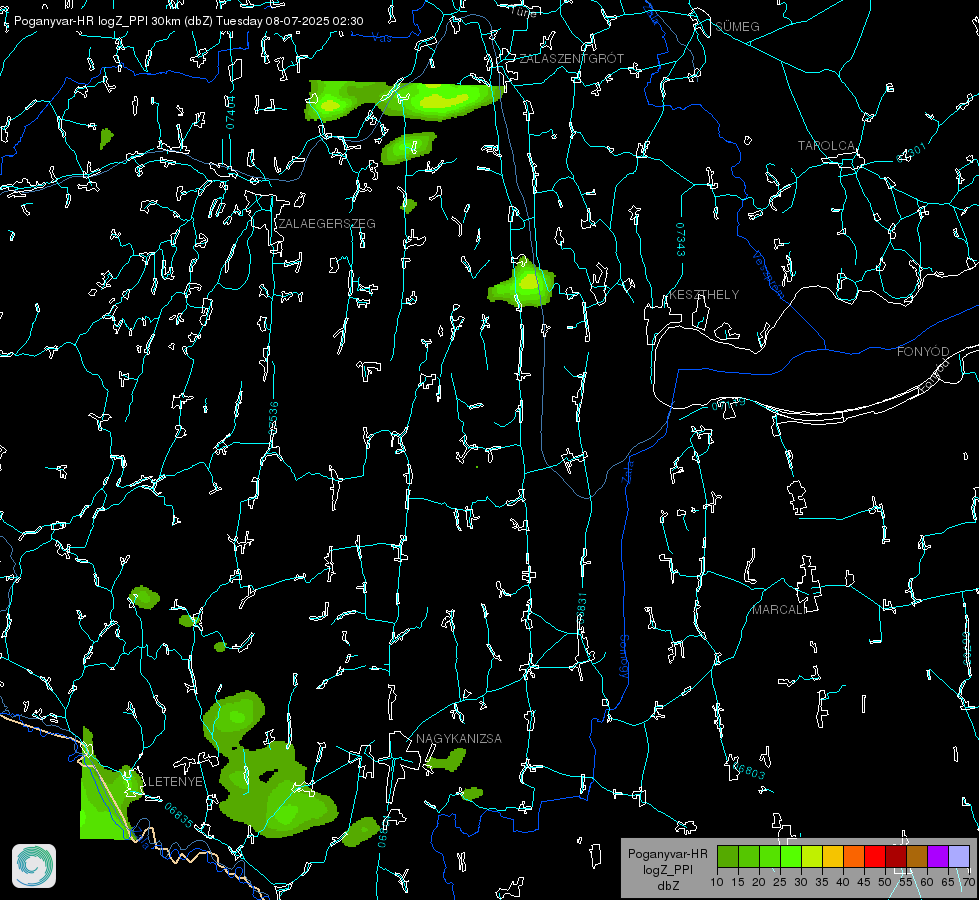Click the legend value 65
The height and width of the screenshot is (900, 979).
[948, 883]
